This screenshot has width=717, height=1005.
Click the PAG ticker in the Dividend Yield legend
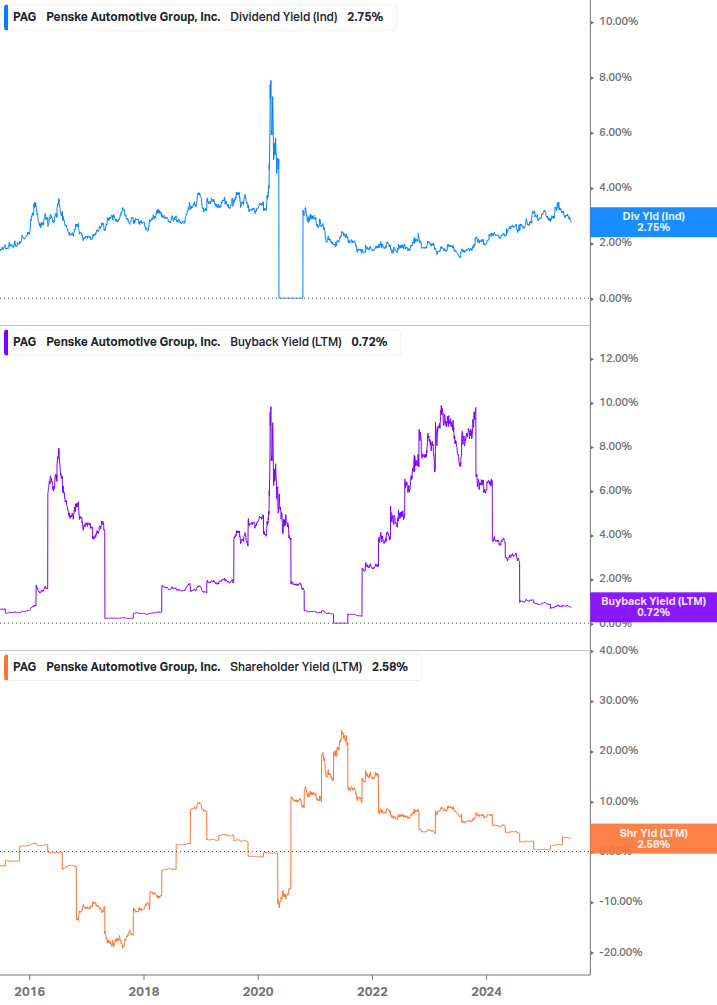tap(24, 17)
